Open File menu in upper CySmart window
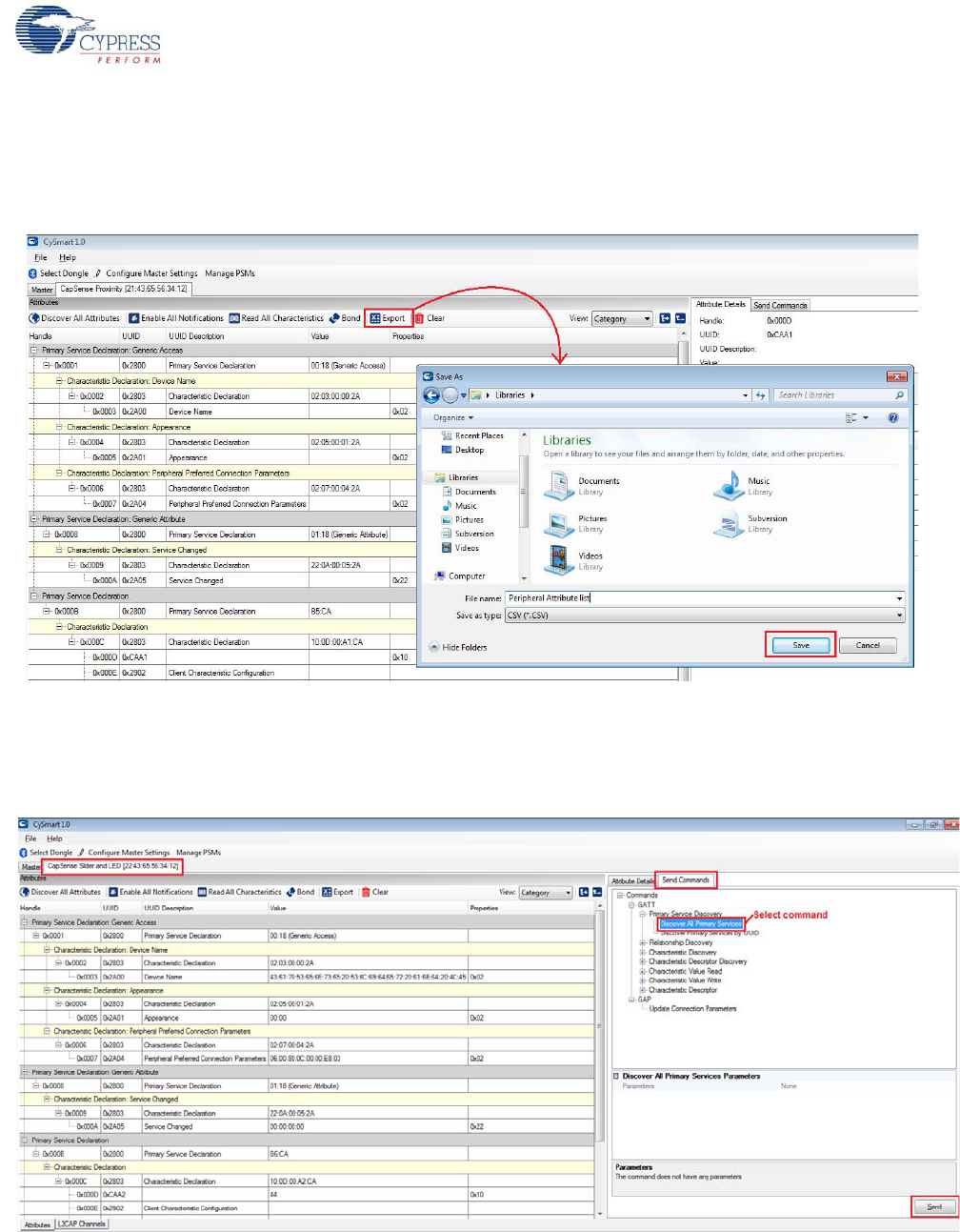Screen dimensions: 960x1232 click(x=40, y=257)
